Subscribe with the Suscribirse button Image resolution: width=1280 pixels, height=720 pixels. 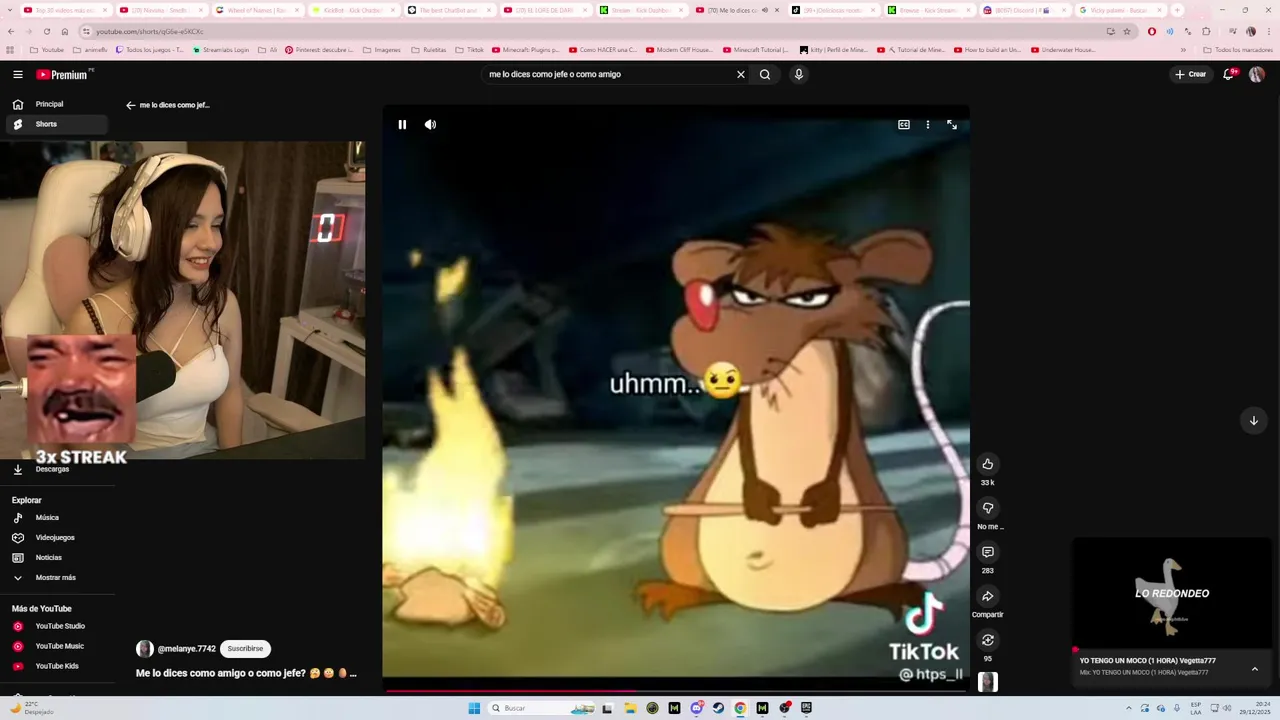[245, 649]
